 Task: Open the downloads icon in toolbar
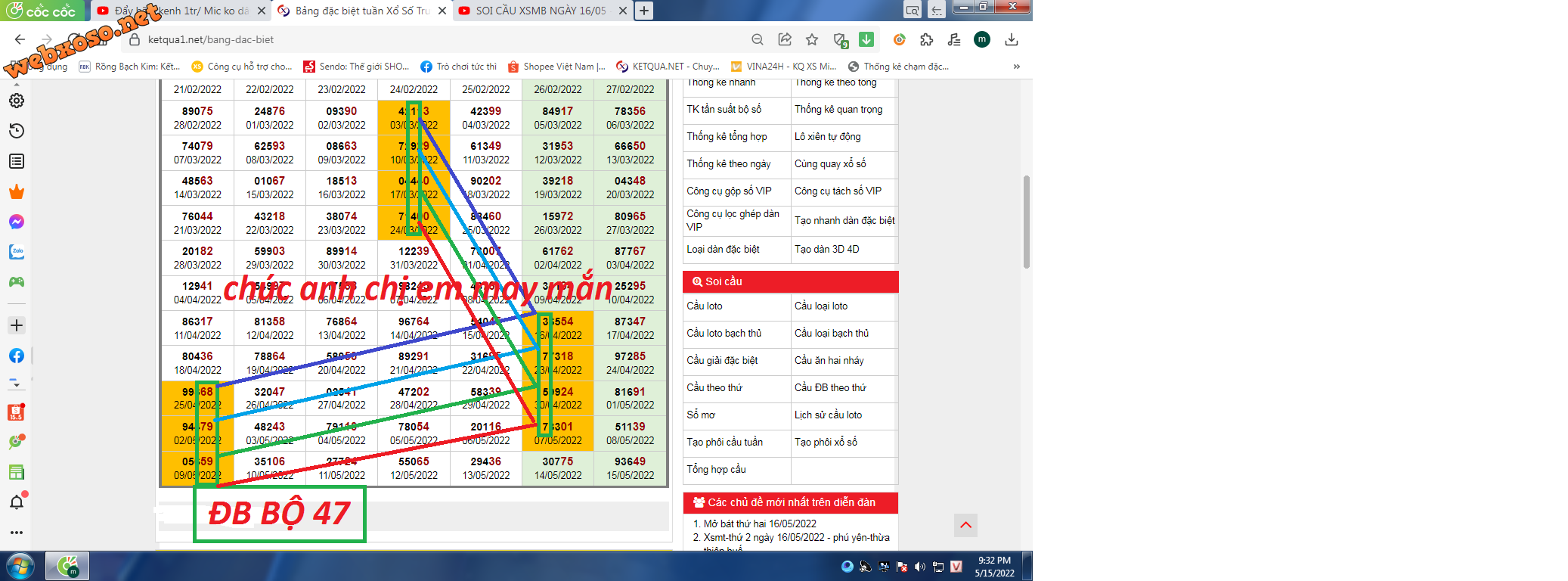(x=1012, y=39)
